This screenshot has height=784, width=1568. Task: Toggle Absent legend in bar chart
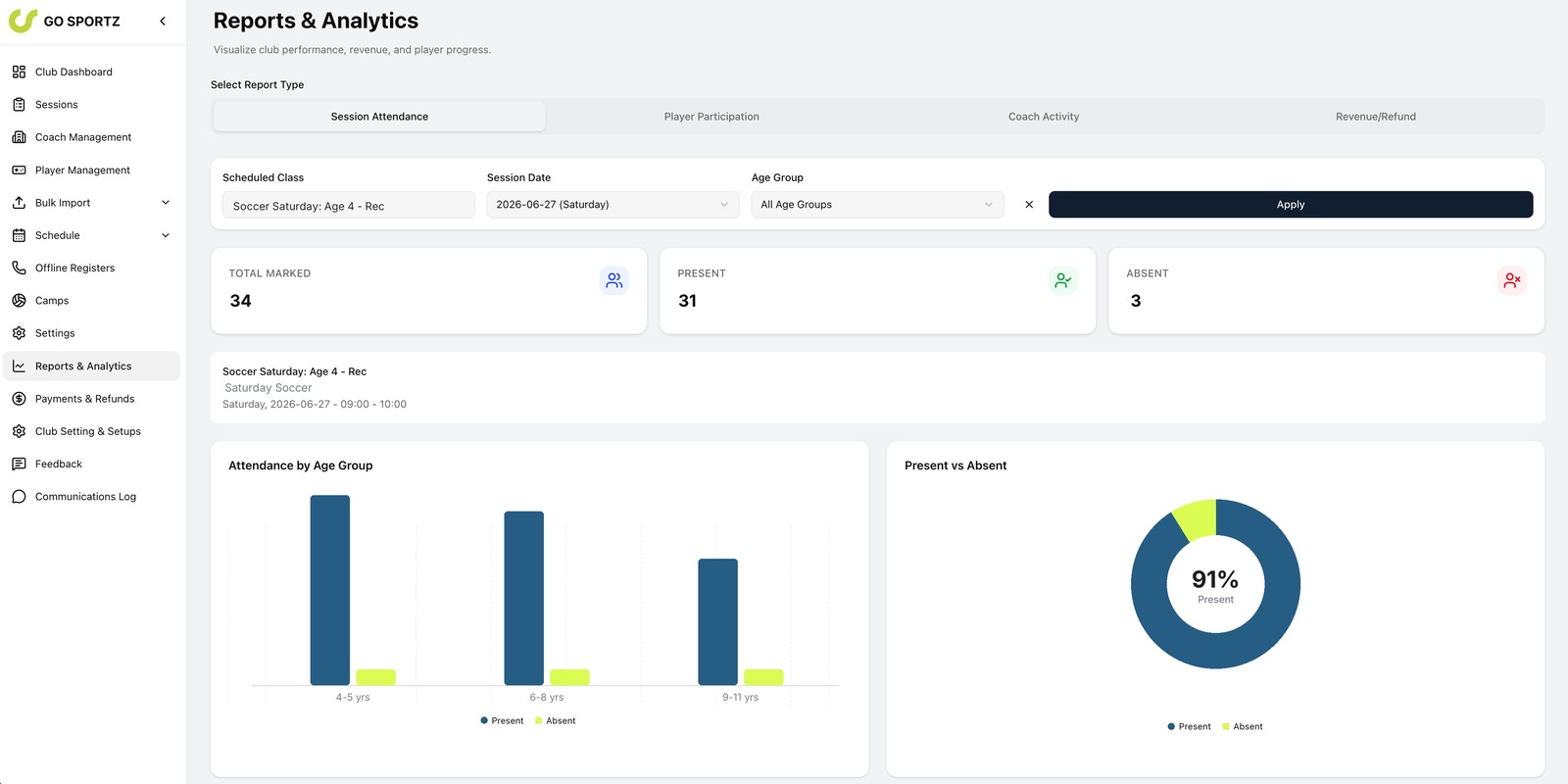(556, 720)
